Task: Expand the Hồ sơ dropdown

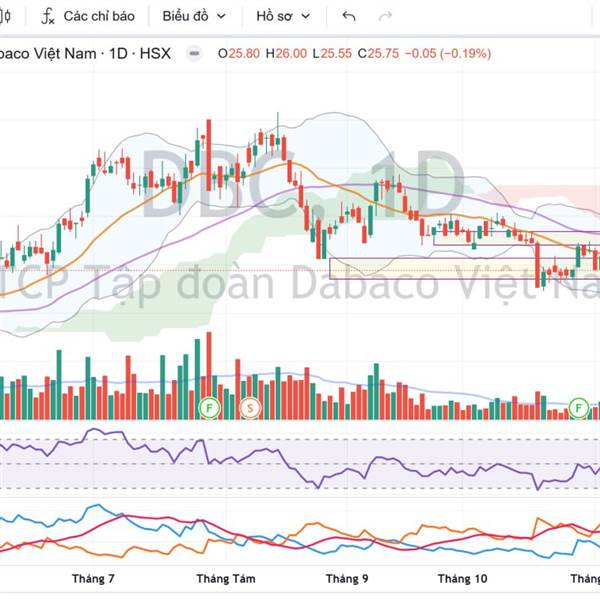Action: (283, 16)
